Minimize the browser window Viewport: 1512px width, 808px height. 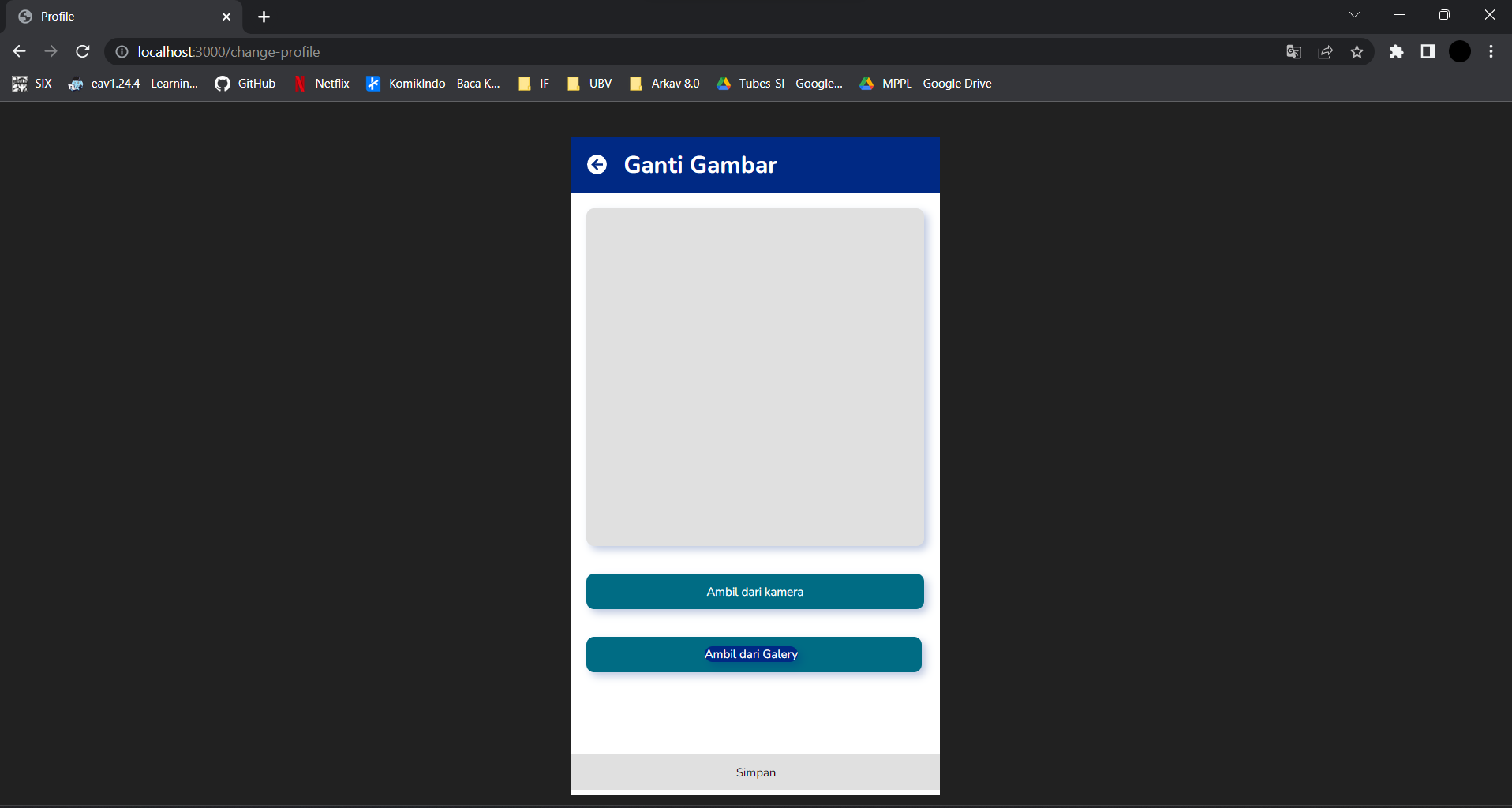(x=1399, y=15)
